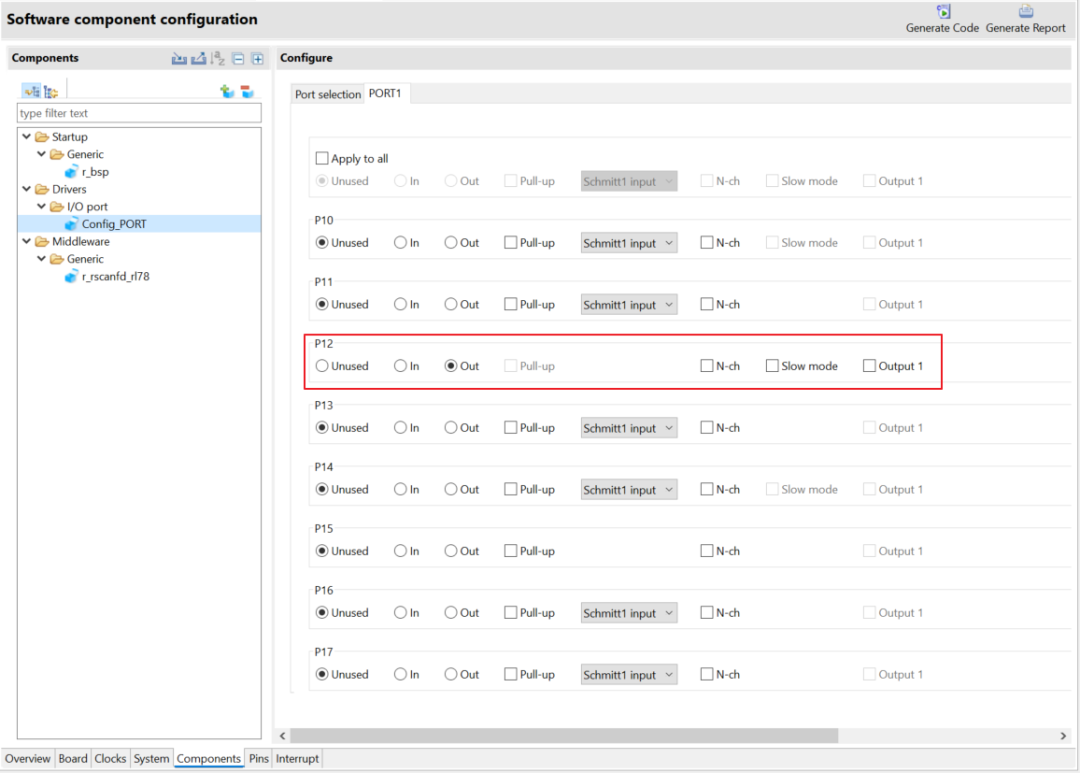Screen dimensions: 1080x773
Task: Click the I/O port folder icon
Action: click(x=56, y=206)
